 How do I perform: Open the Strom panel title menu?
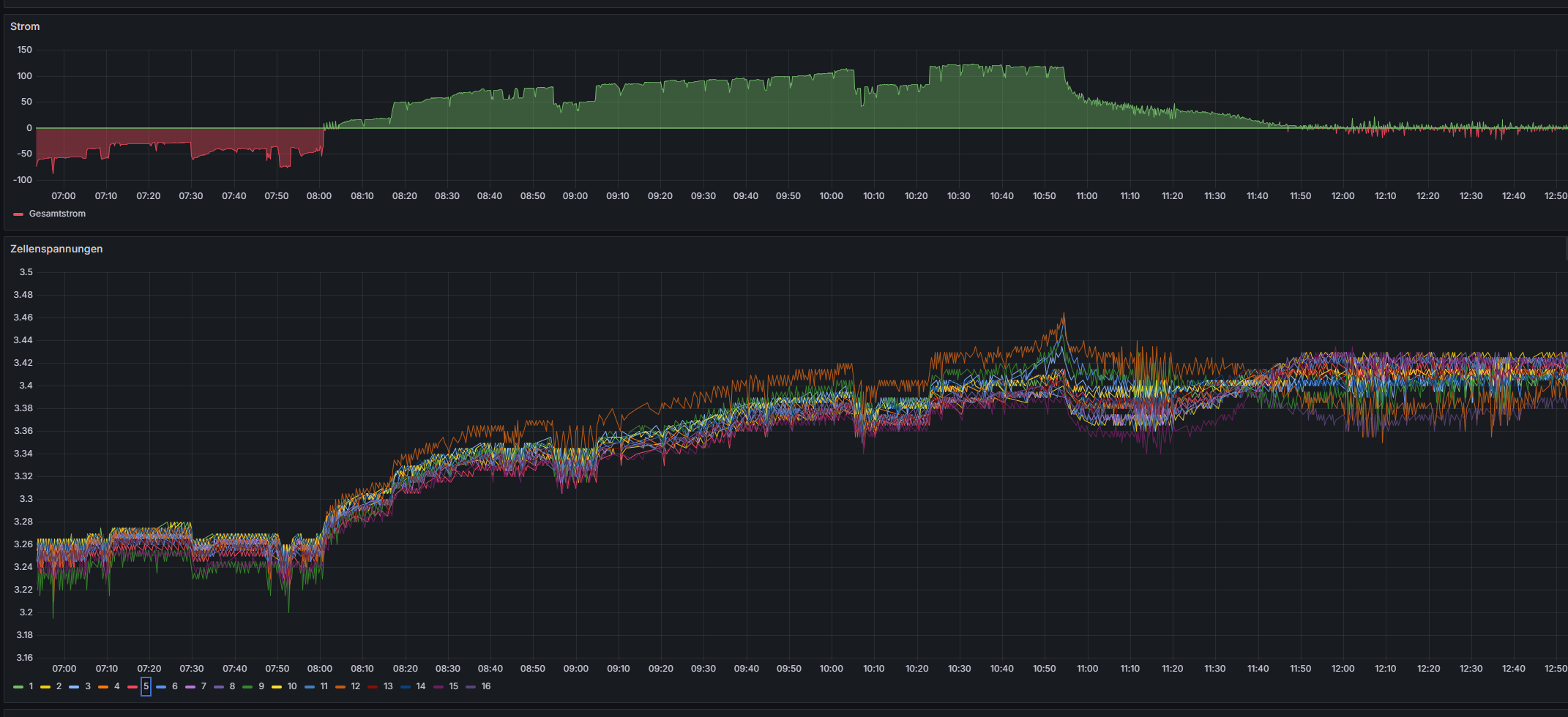click(25, 26)
